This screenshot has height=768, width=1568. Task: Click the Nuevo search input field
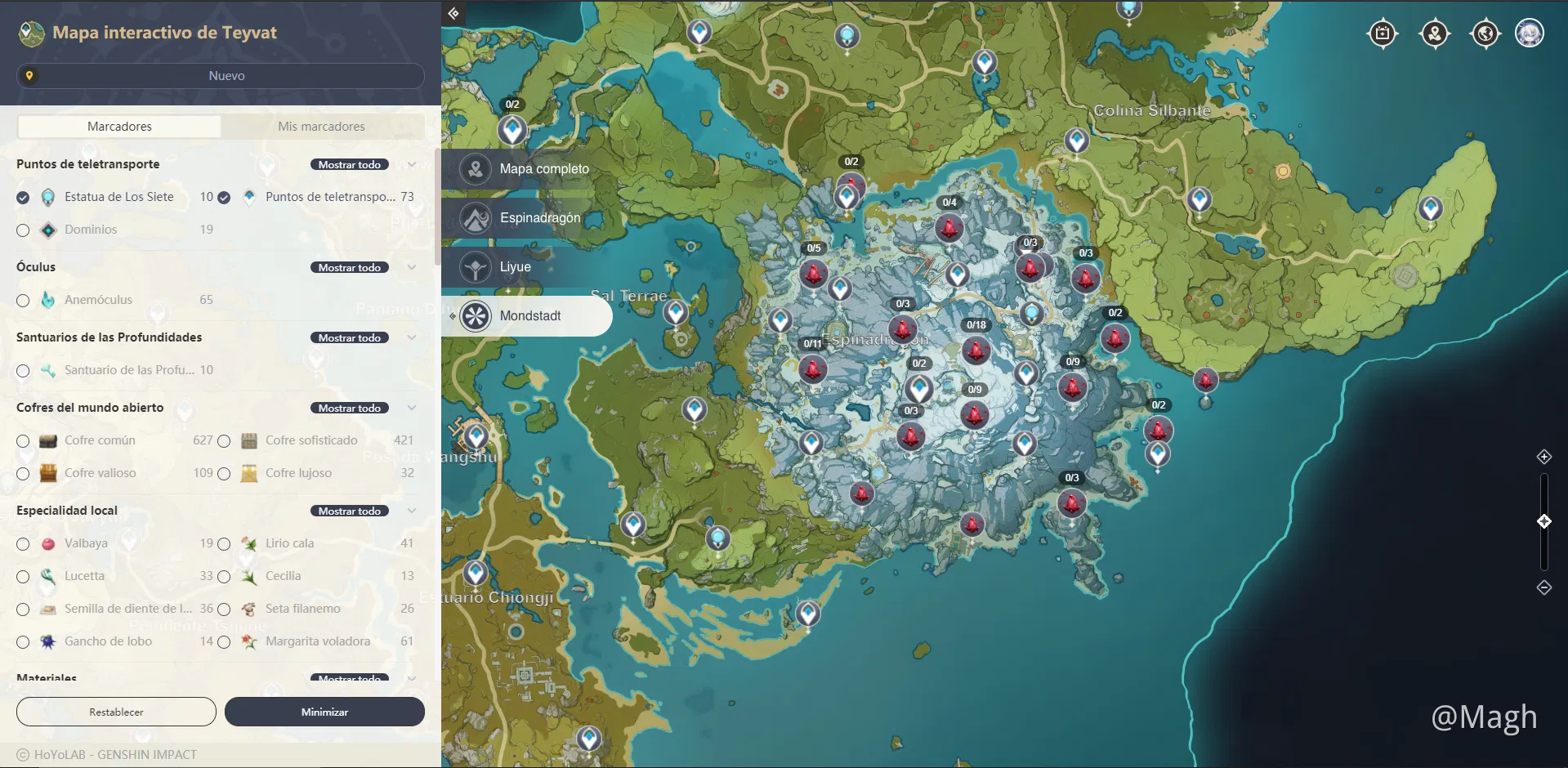[226, 75]
